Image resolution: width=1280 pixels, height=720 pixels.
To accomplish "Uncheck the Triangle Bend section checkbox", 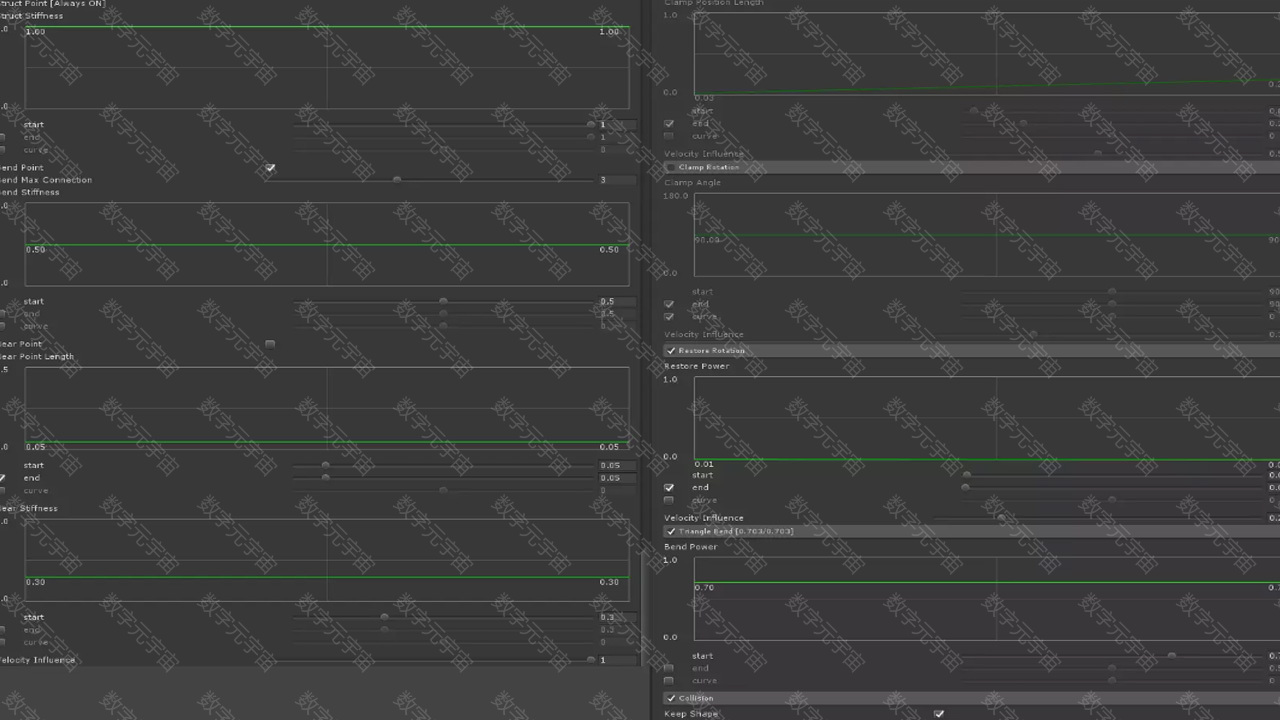I will tap(671, 531).
